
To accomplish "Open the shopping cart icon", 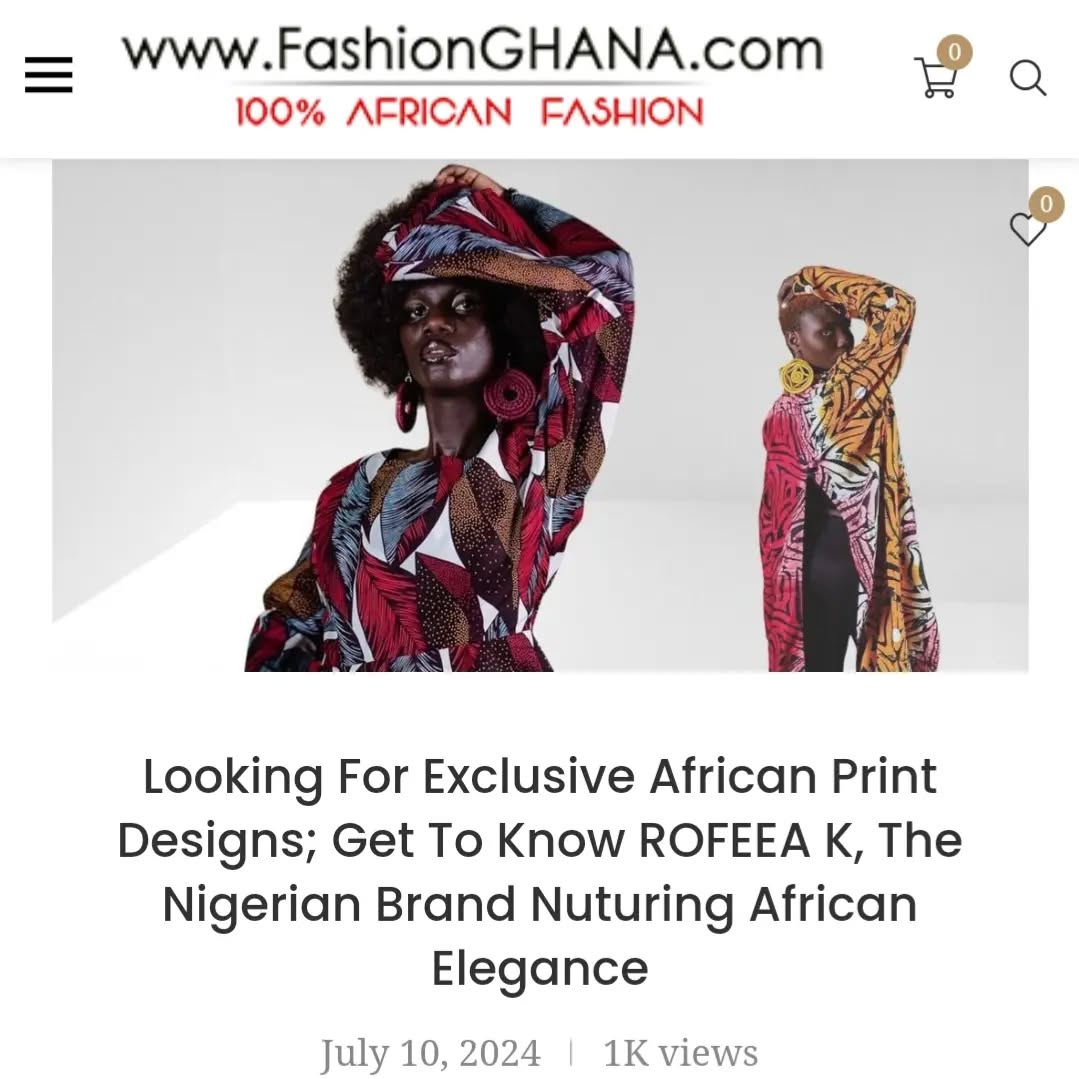I will coord(936,77).
